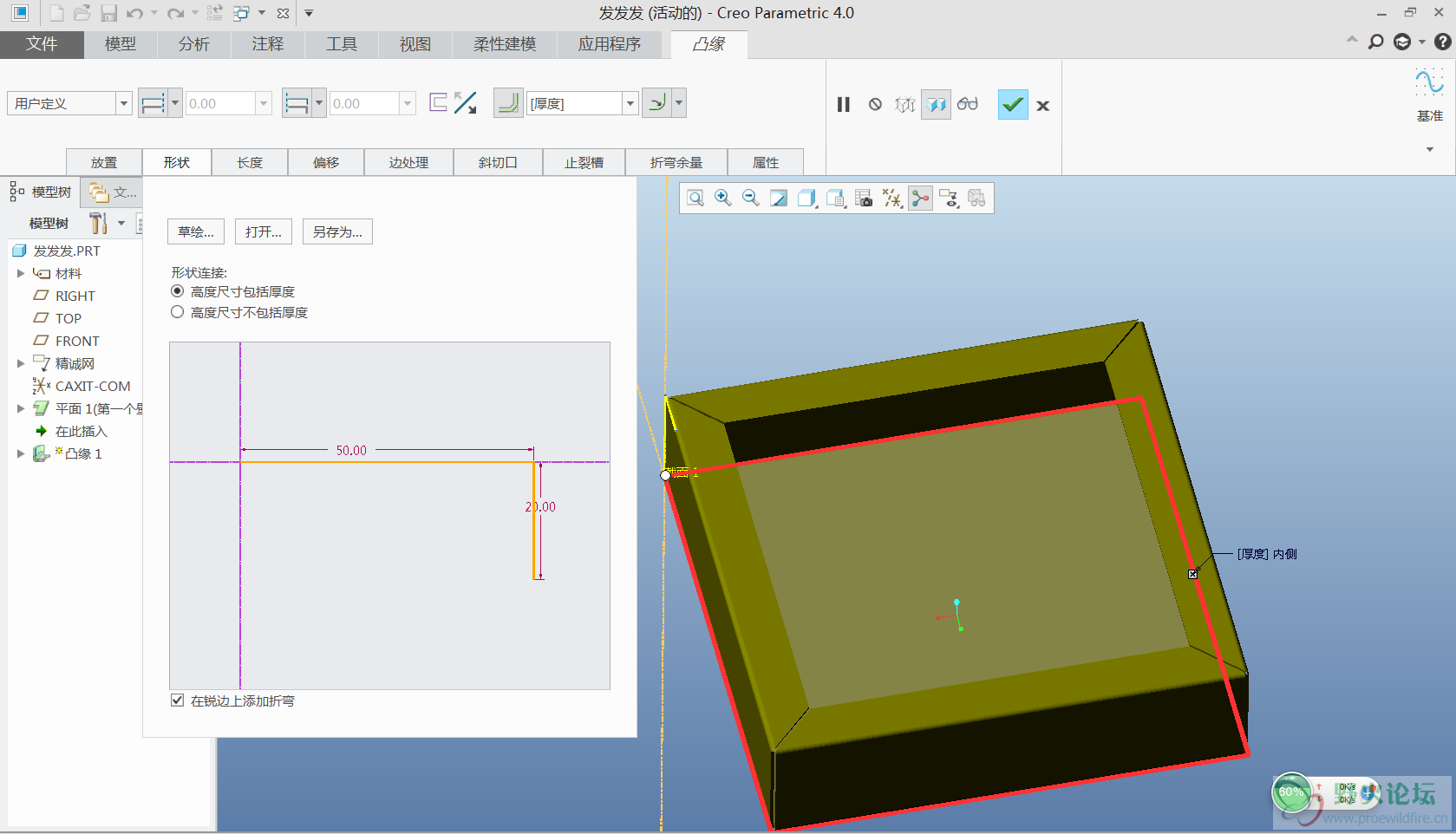The height and width of the screenshot is (834, 1456).
Task: Flip flange direction with the diagonal arrows icon
Action: (466, 103)
